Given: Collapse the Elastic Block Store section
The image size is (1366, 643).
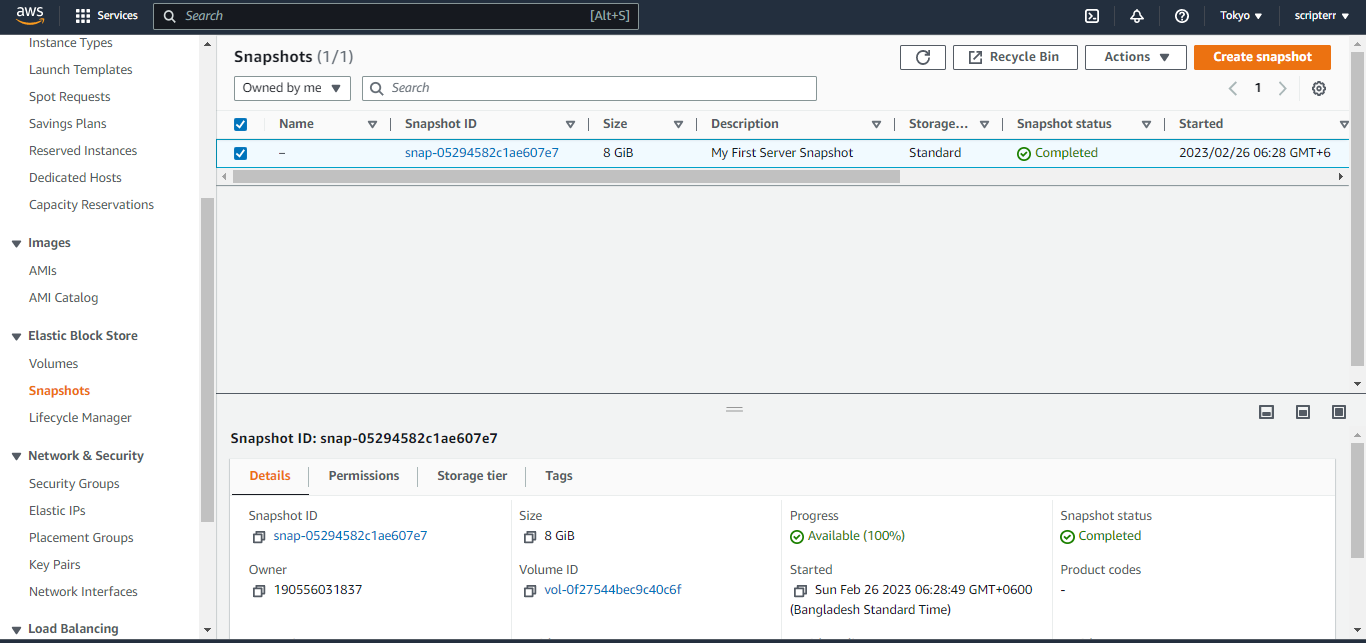Looking at the screenshot, I should [x=16, y=336].
